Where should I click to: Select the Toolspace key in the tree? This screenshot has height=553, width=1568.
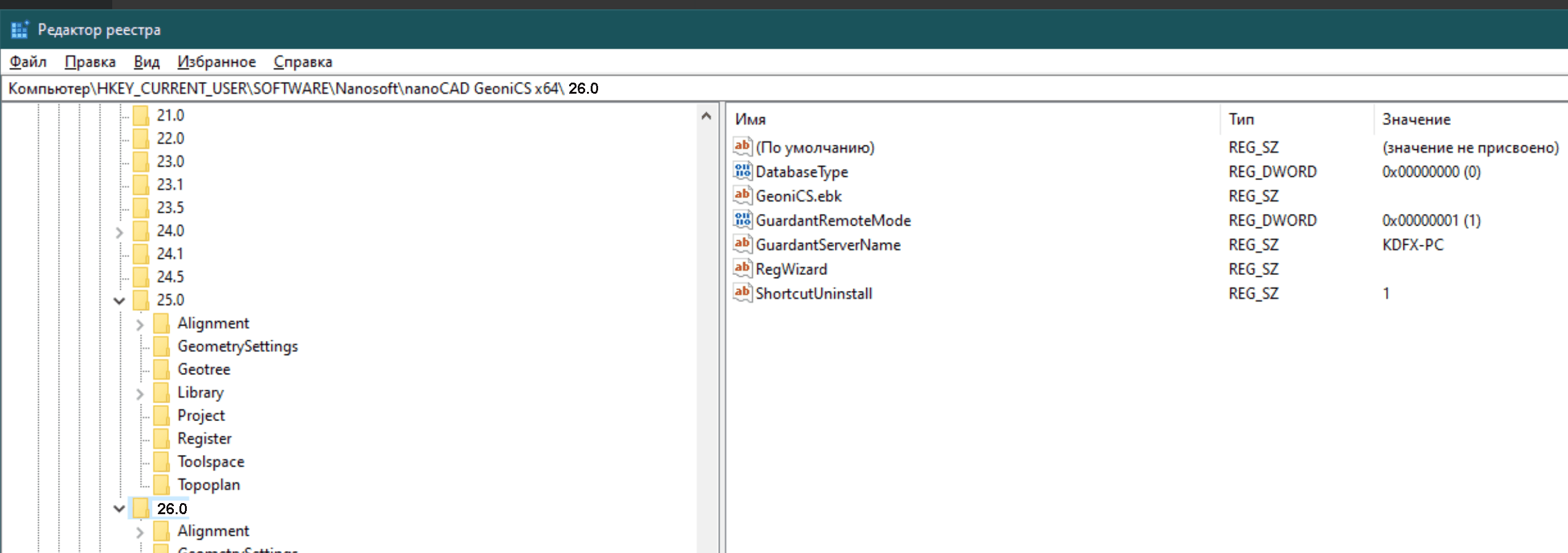(211, 461)
